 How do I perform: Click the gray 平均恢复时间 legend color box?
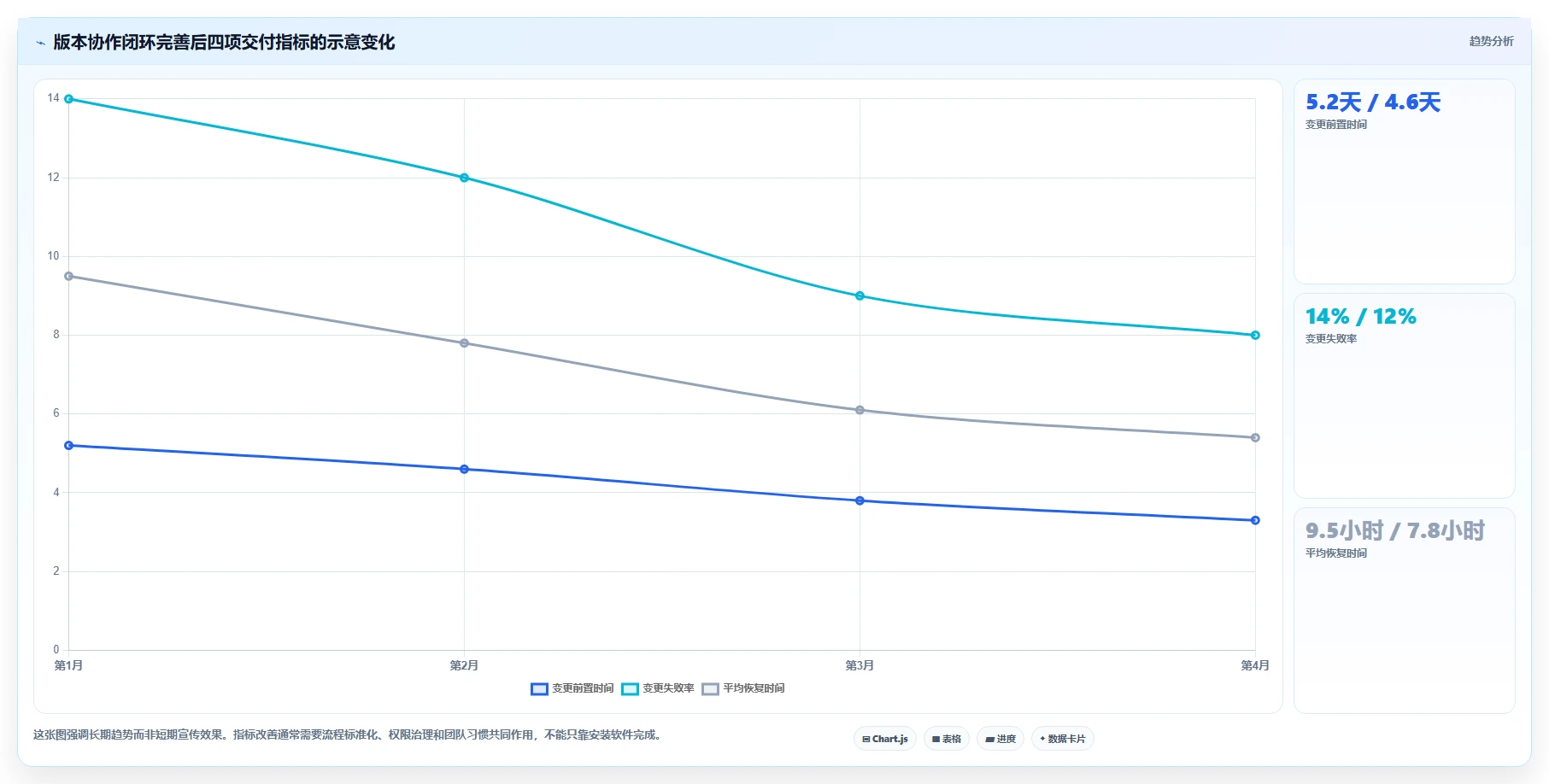click(710, 689)
